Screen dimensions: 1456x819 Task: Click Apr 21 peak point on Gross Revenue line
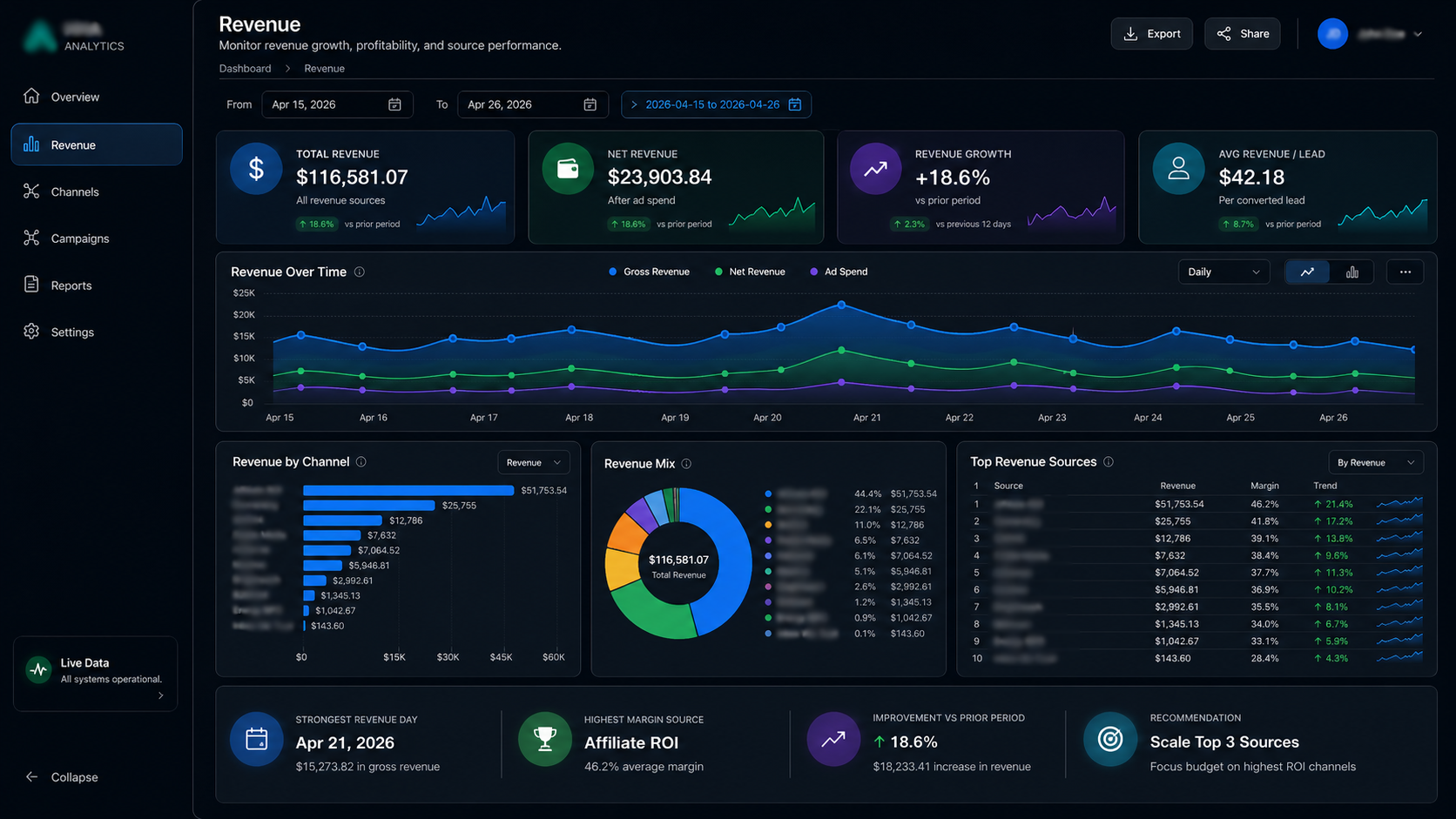coord(841,305)
